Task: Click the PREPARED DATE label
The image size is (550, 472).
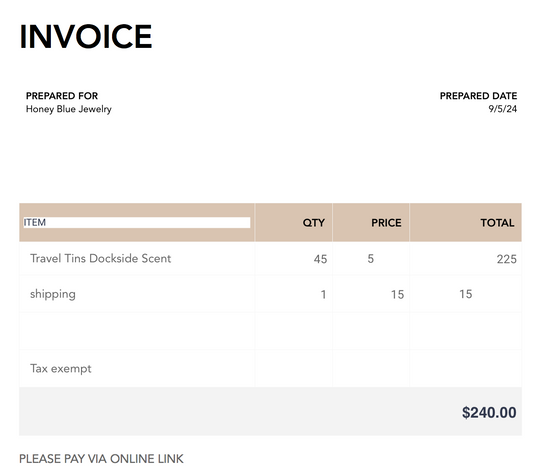Action: click(x=478, y=96)
